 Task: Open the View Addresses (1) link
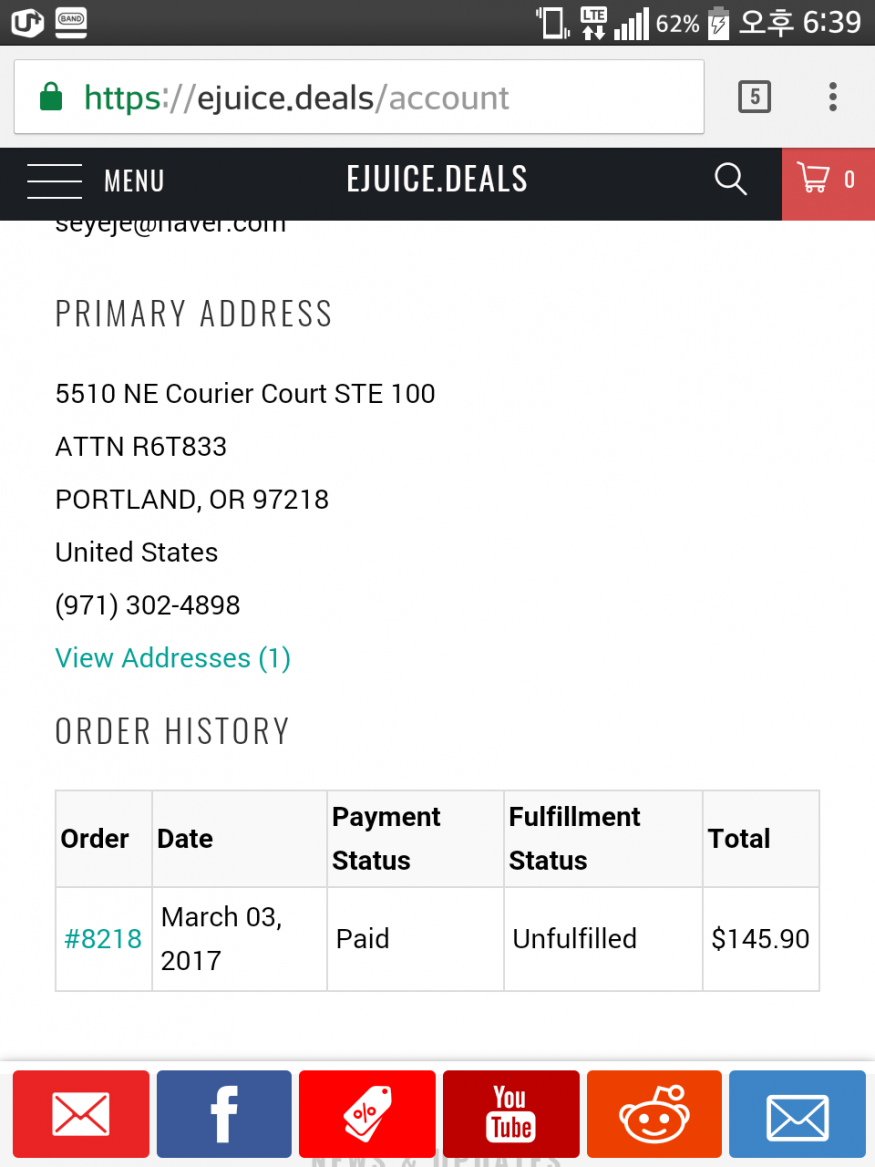coord(173,658)
